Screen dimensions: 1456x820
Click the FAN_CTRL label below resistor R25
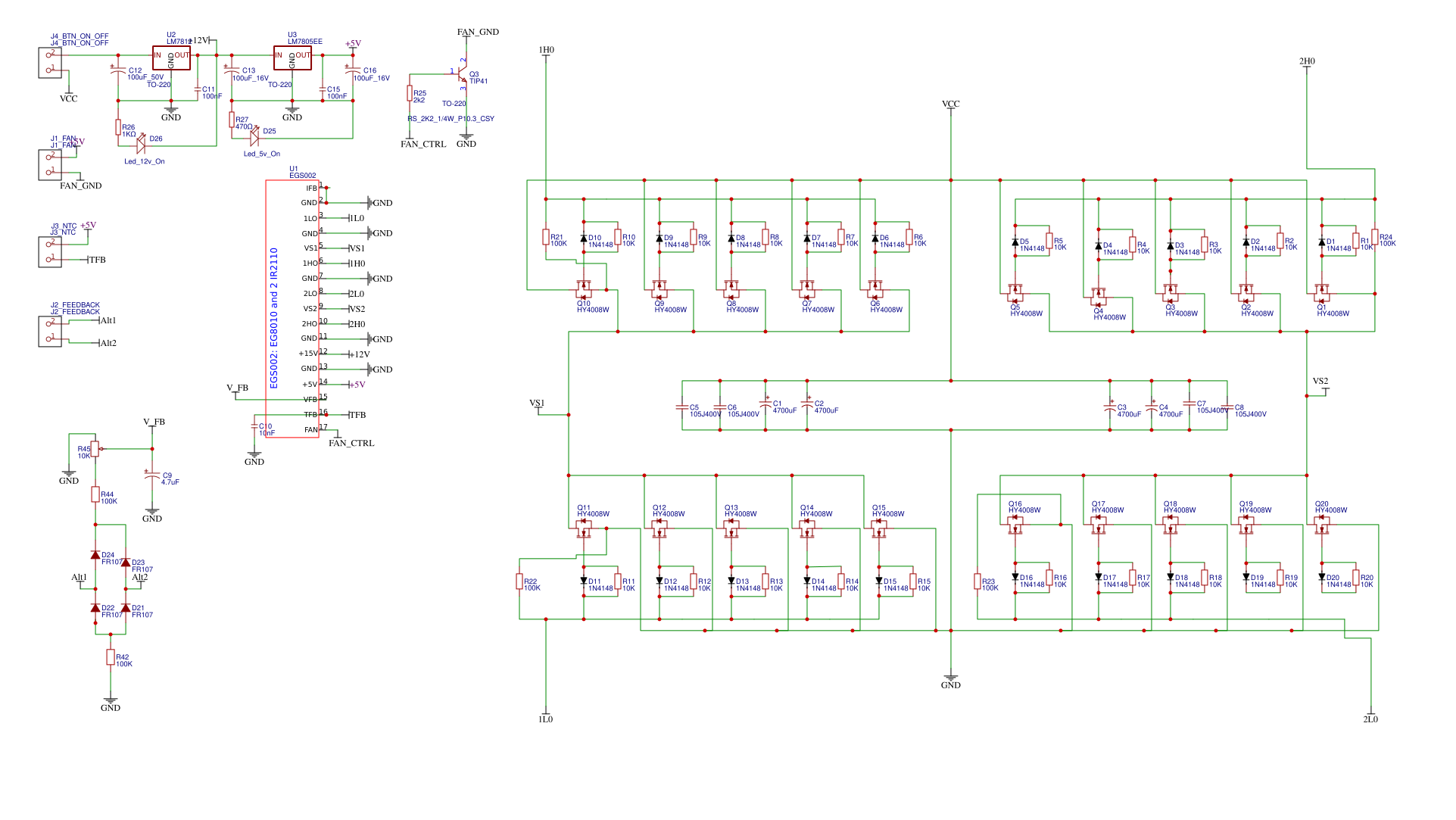coord(423,144)
